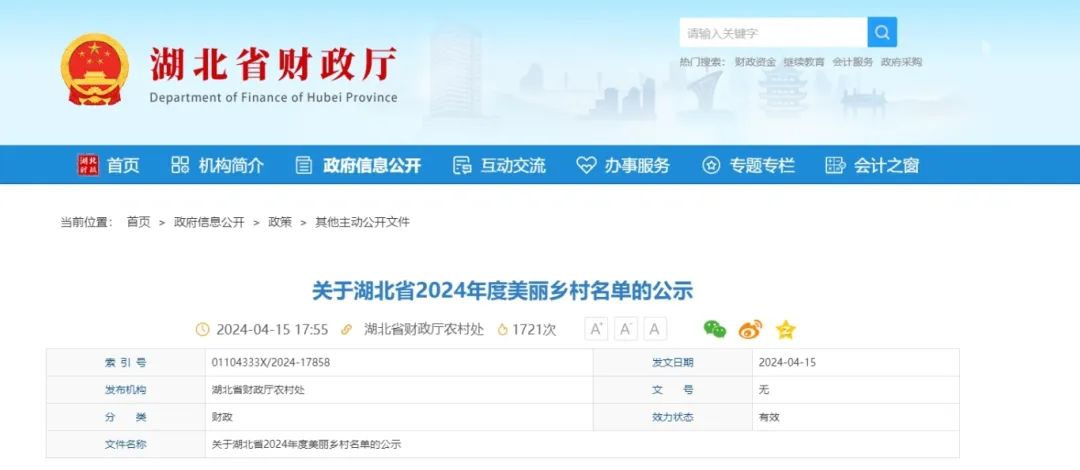Click inside the keyword search field
The width and height of the screenshot is (1080, 470).
pos(773,32)
